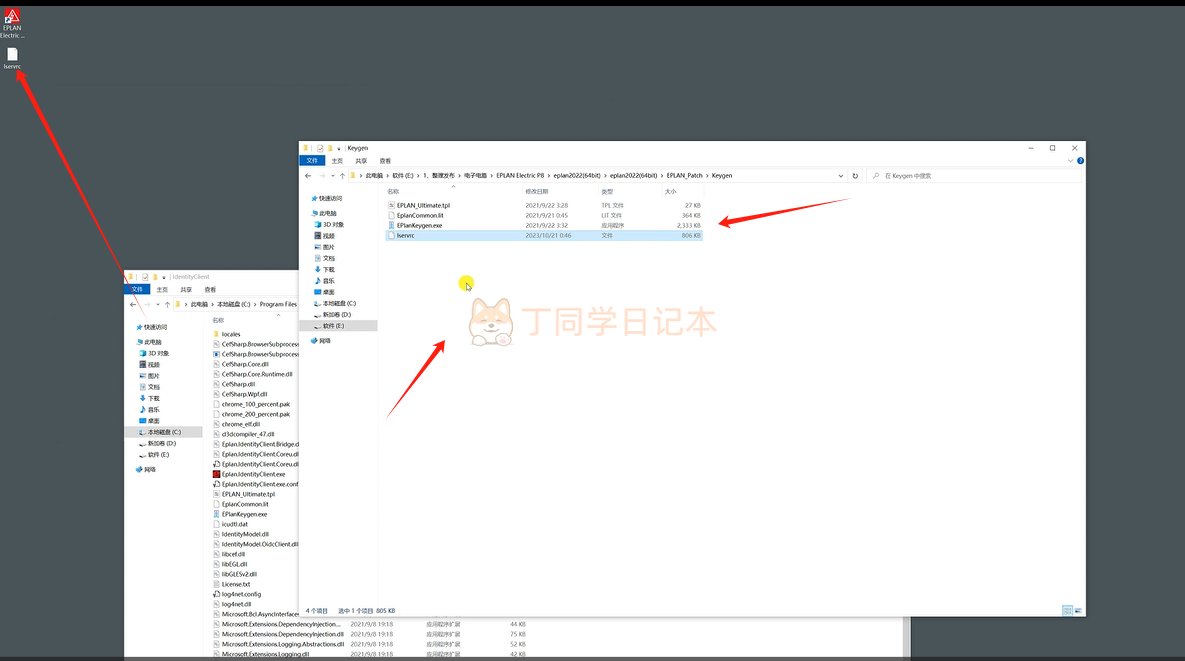Switch to 查看 tab in Keygen window

(x=385, y=161)
